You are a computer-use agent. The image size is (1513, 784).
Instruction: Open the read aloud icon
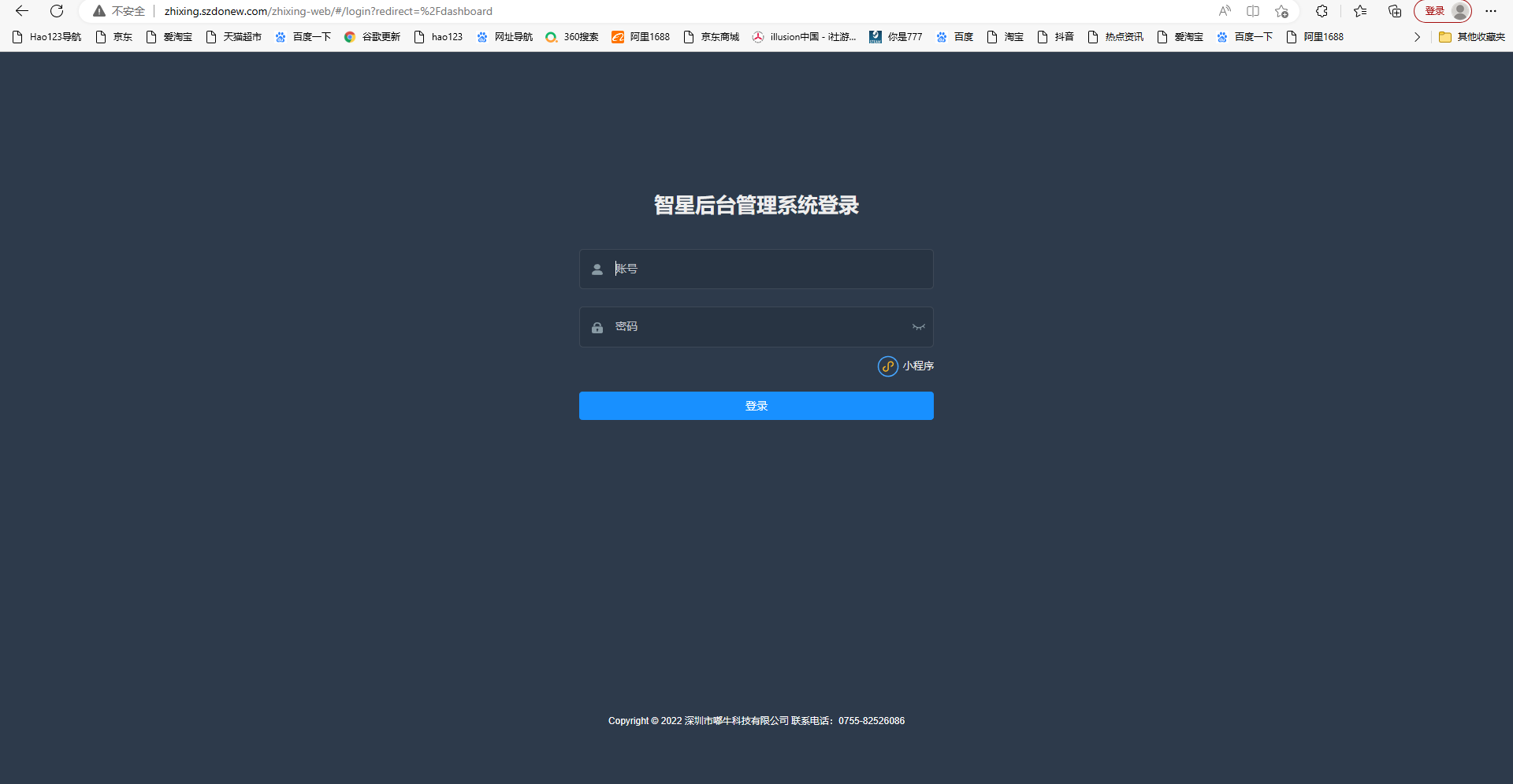(x=1225, y=11)
